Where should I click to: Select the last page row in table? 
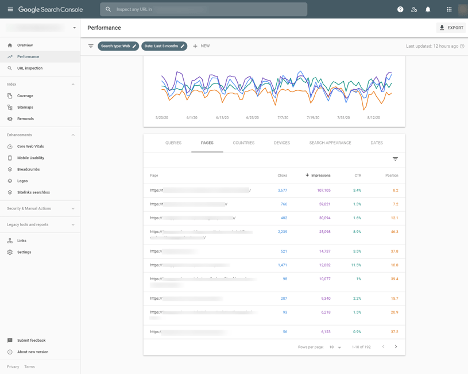(274, 332)
